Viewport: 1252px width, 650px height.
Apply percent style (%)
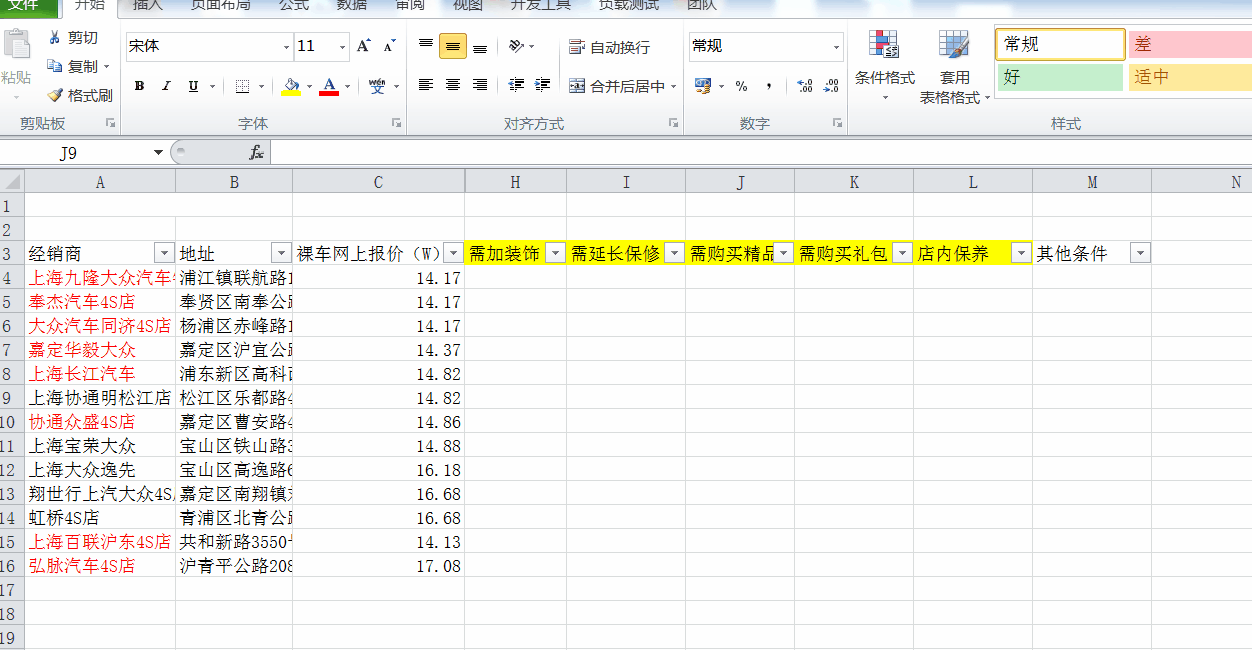[x=741, y=87]
